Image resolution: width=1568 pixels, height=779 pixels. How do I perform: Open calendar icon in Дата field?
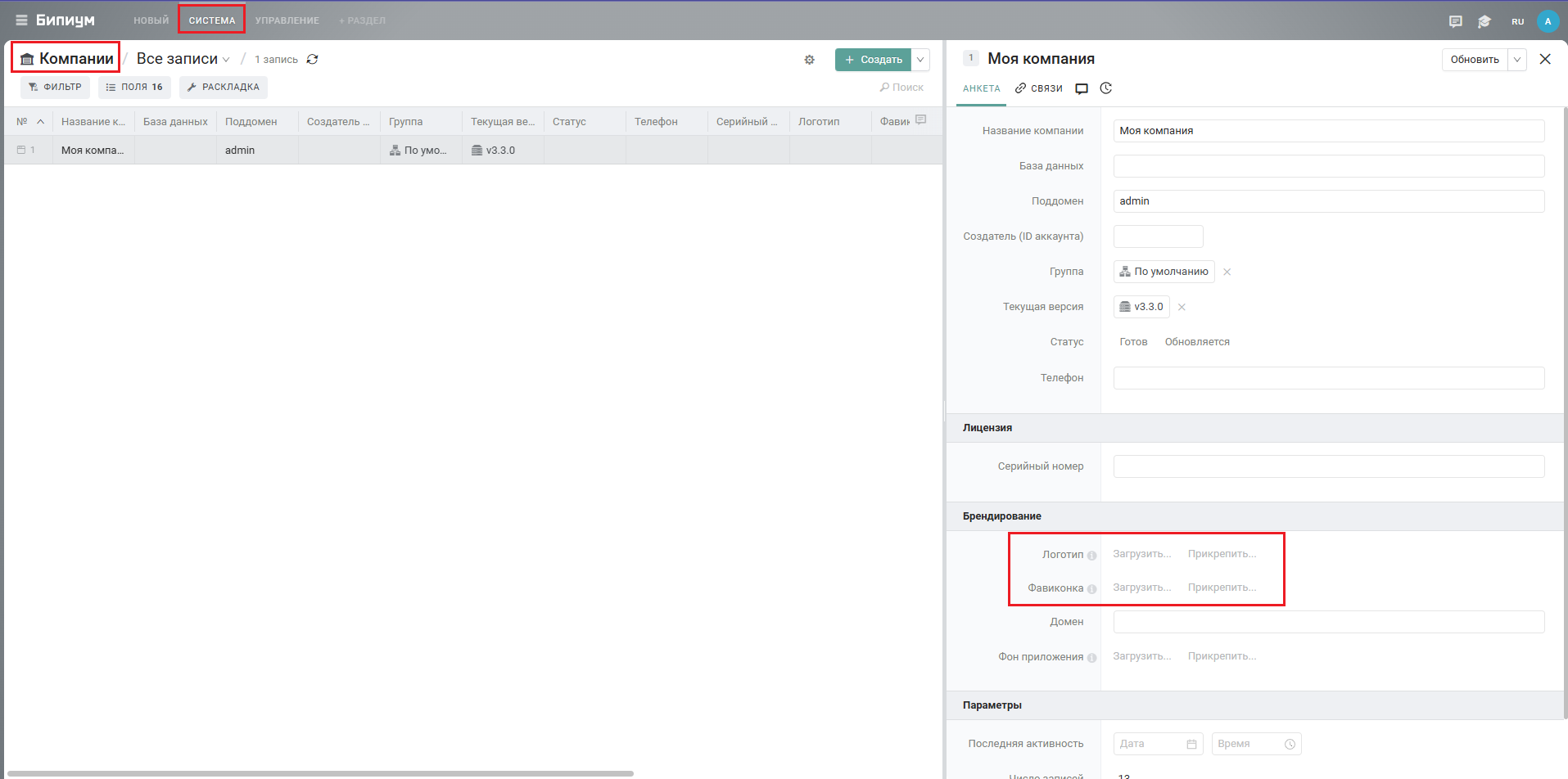pos(1191,744)
